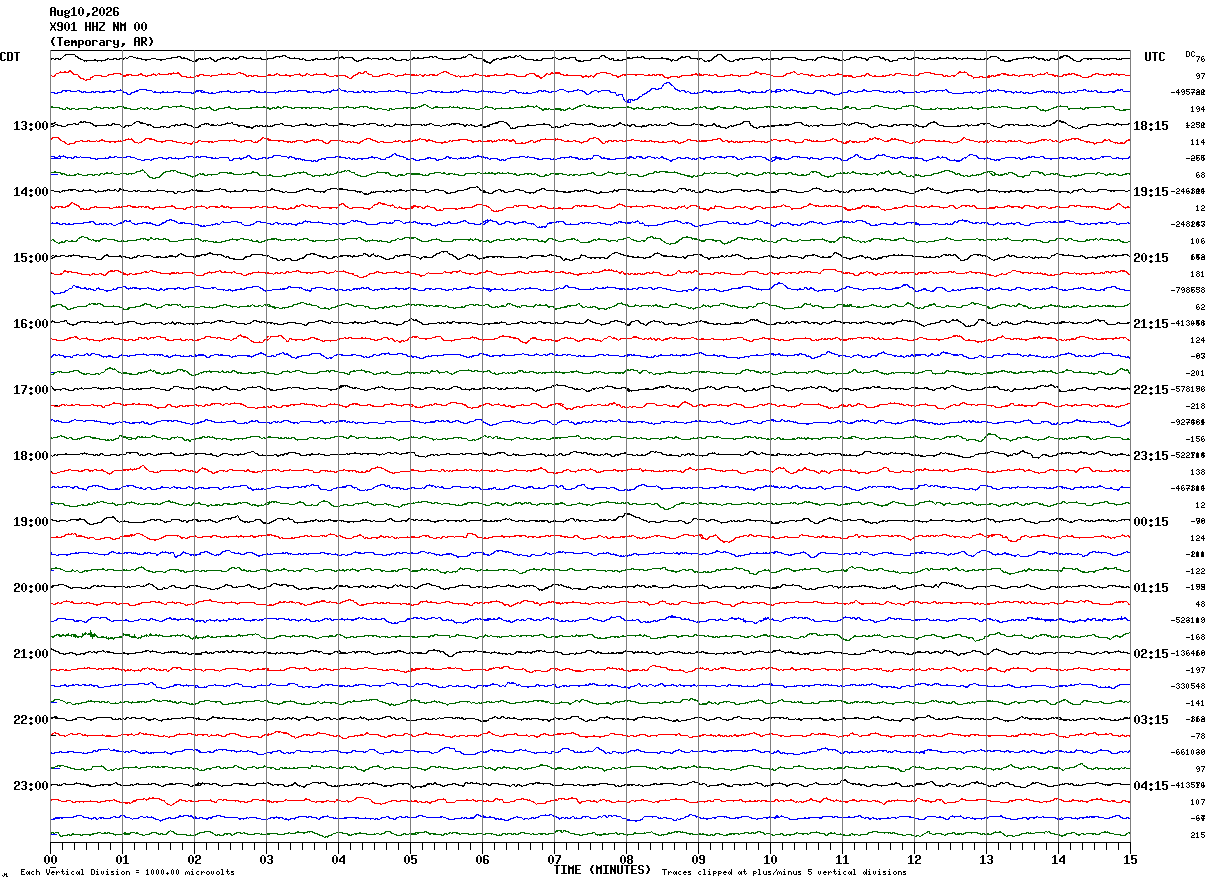Click the 00 minute axis tick label
Image resolution: width=1210 pixels, height=886 pixels.
pyautogui.click(x=51, y=860)
